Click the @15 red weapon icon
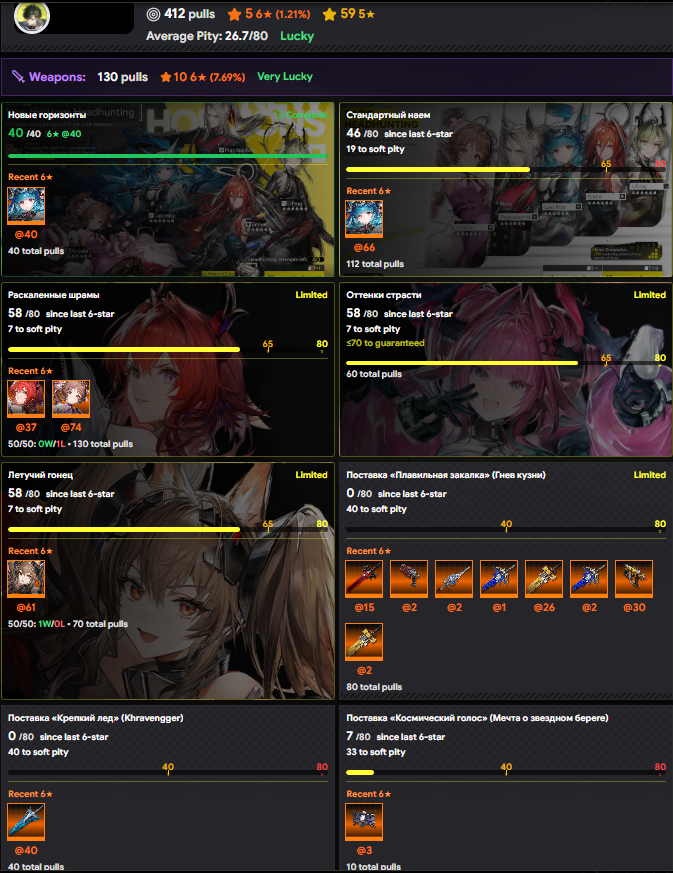The image size is (673, 873). pos(364,579)
